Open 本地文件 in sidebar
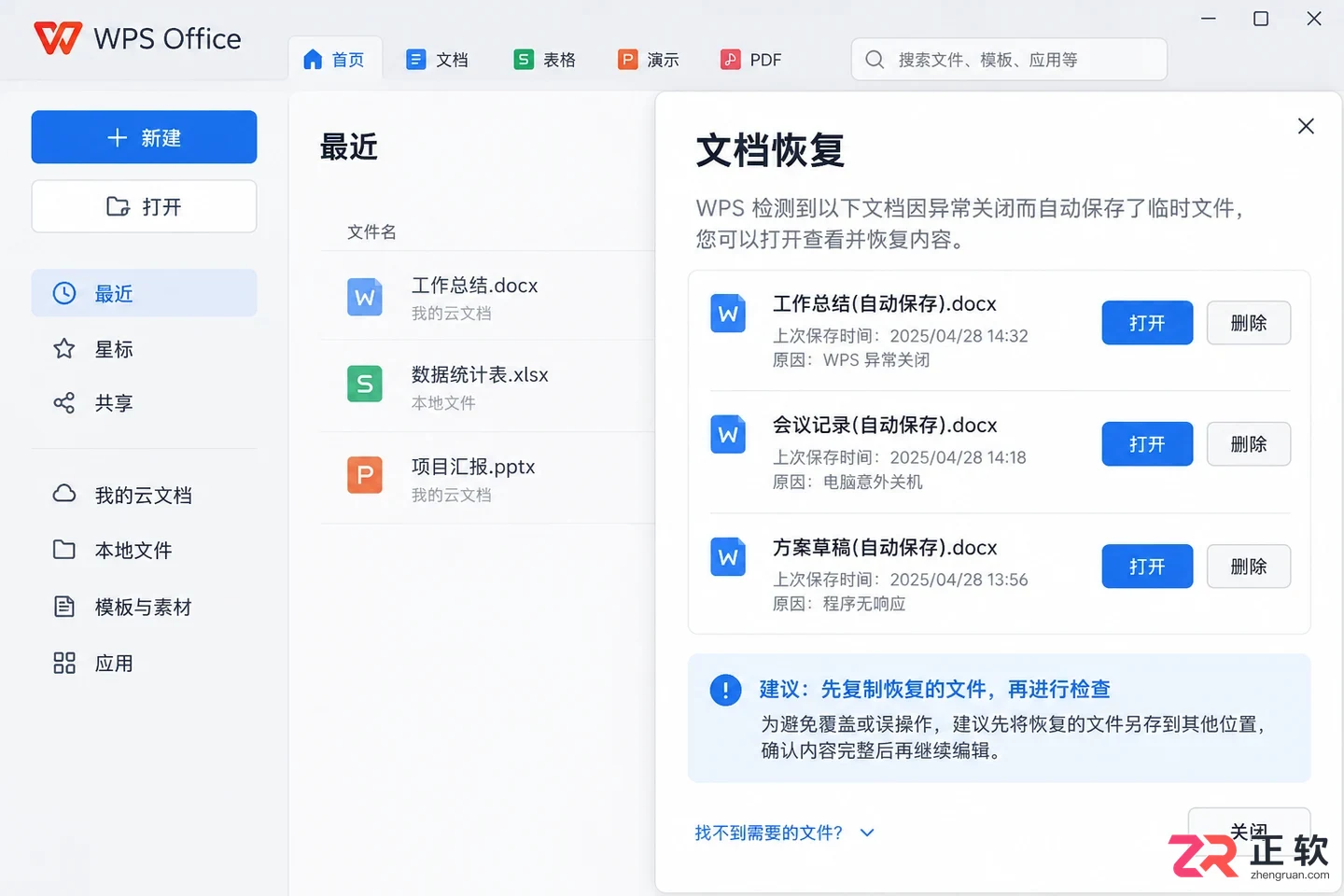The height and width of the screenshot is (896, 1344). pyautogui.click(x=144, y=550)
